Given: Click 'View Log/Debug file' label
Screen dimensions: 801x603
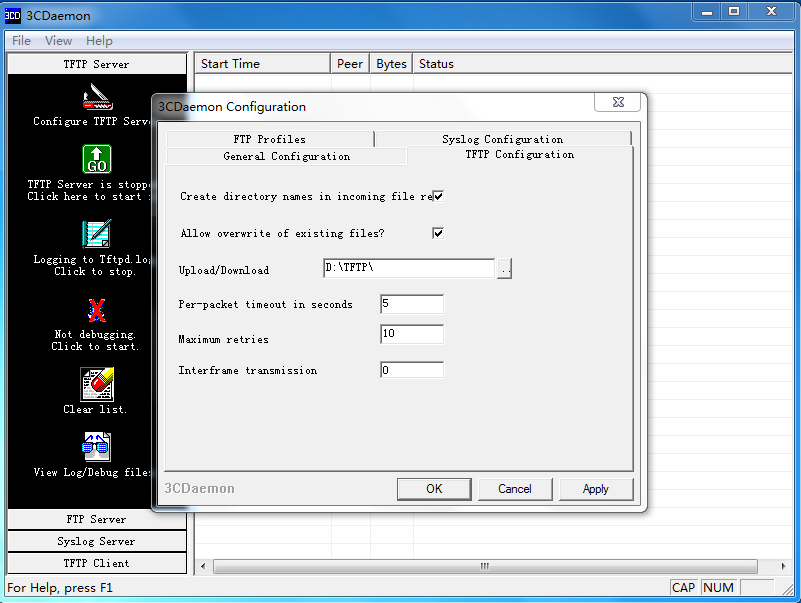Looking at the screenshot, I should [x=92, y=472].
